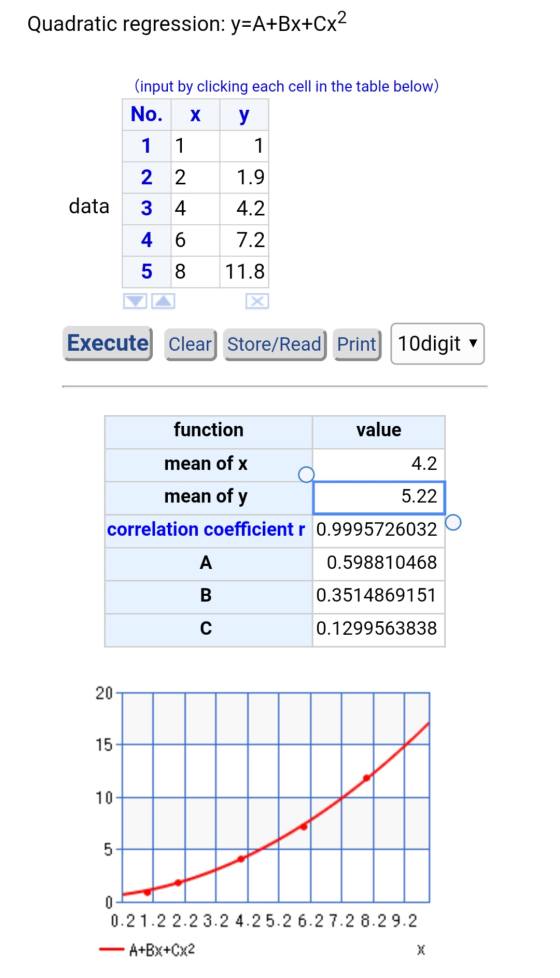Click coefficient A value 0.598810468
Viewport: 560px width, 978px height.
pyautogui.click(x=379, y=563)
